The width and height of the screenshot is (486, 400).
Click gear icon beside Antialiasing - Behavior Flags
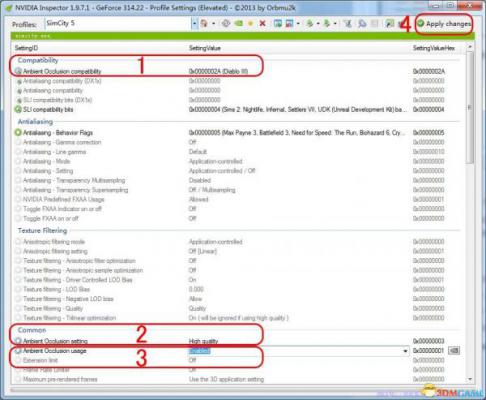pos(18,133)
